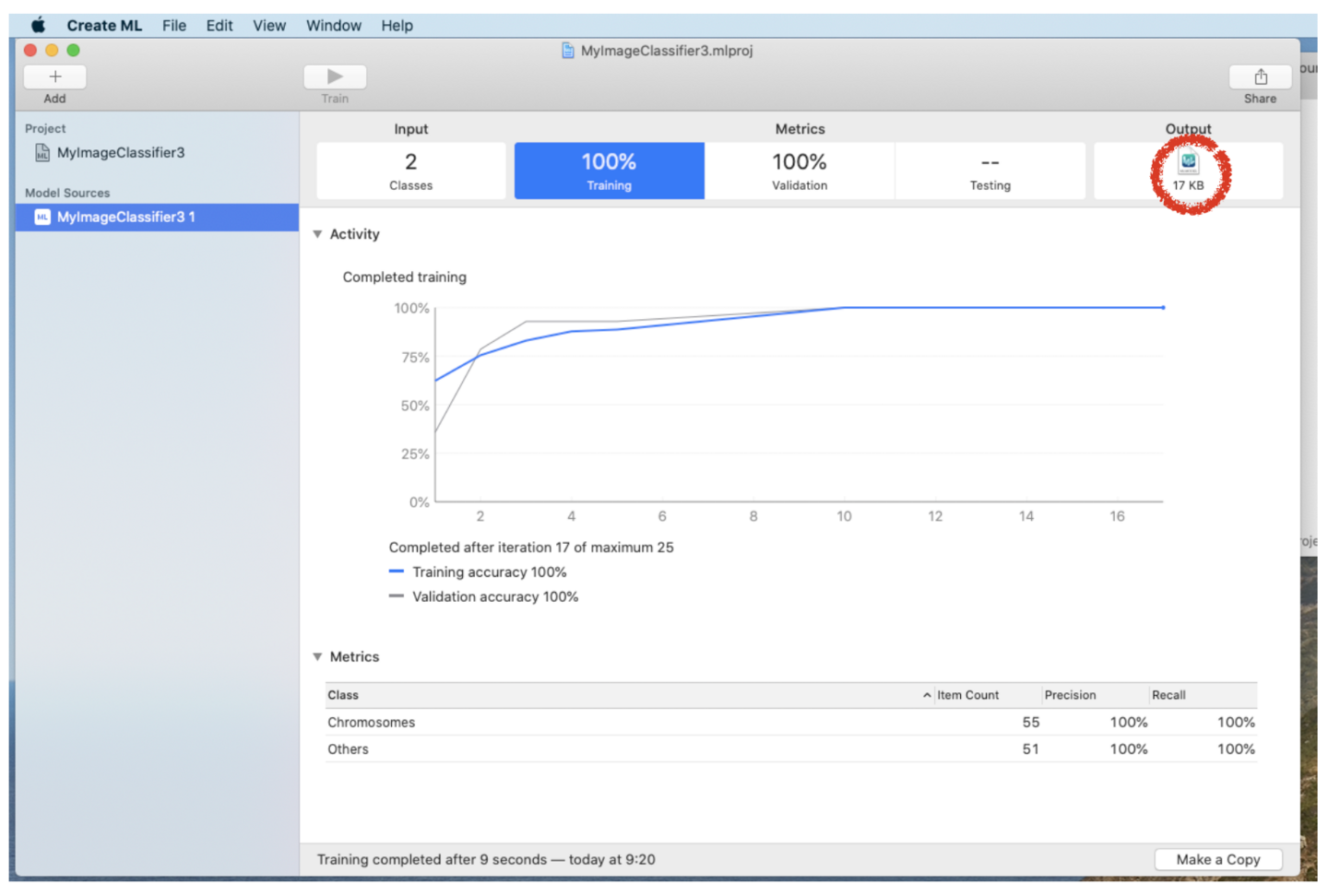Open the Share toolbar icon
Screen dimensions: 1328x896
1260,77
